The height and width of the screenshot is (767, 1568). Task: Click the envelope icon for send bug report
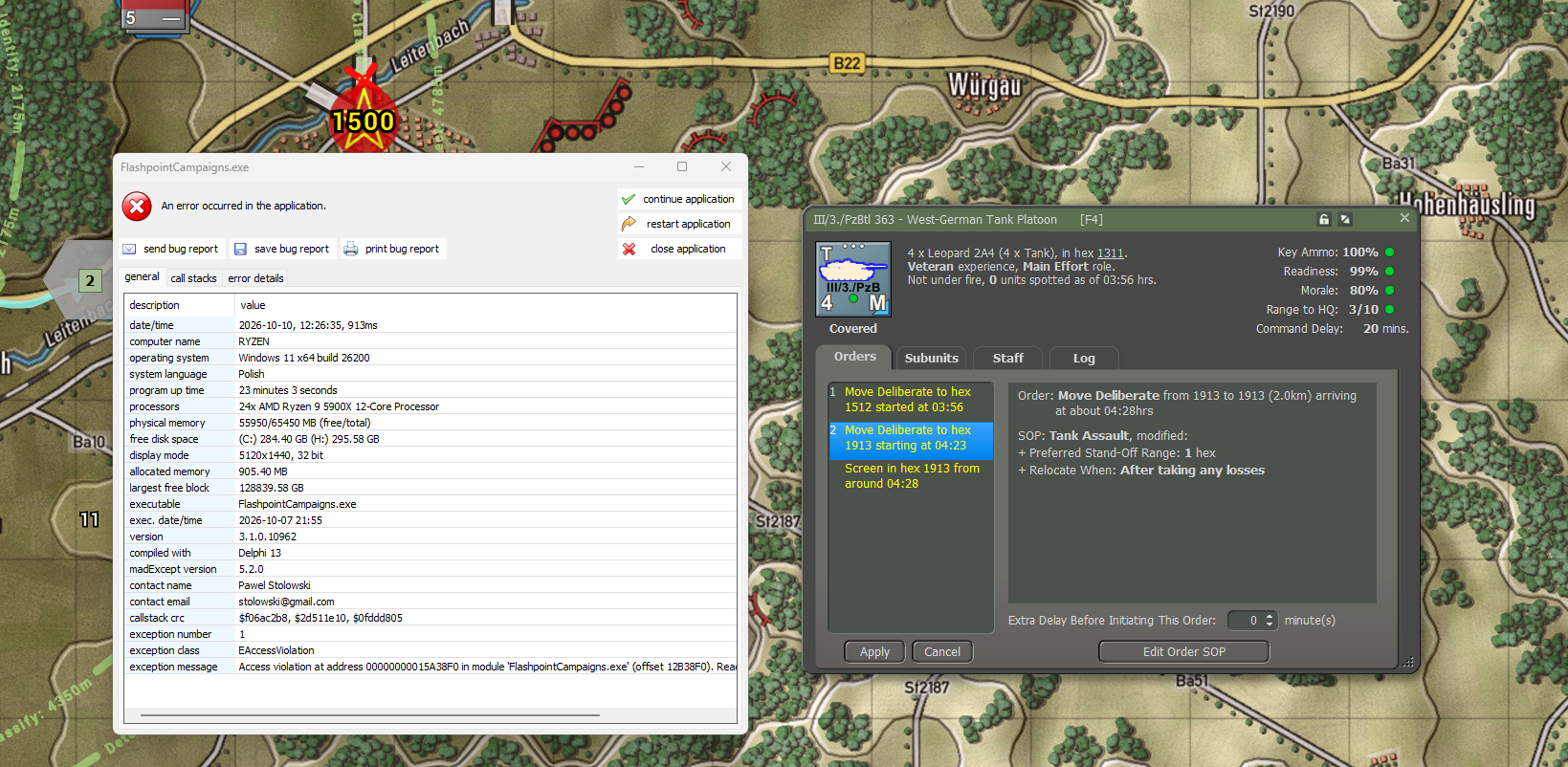(x=129, y=249)
